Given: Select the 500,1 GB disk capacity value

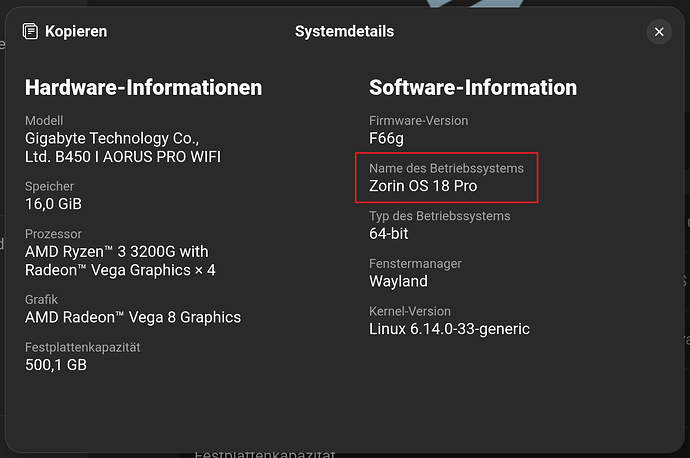Looking at the screenshot, I should pyautogui.click(x=56, y=365).
